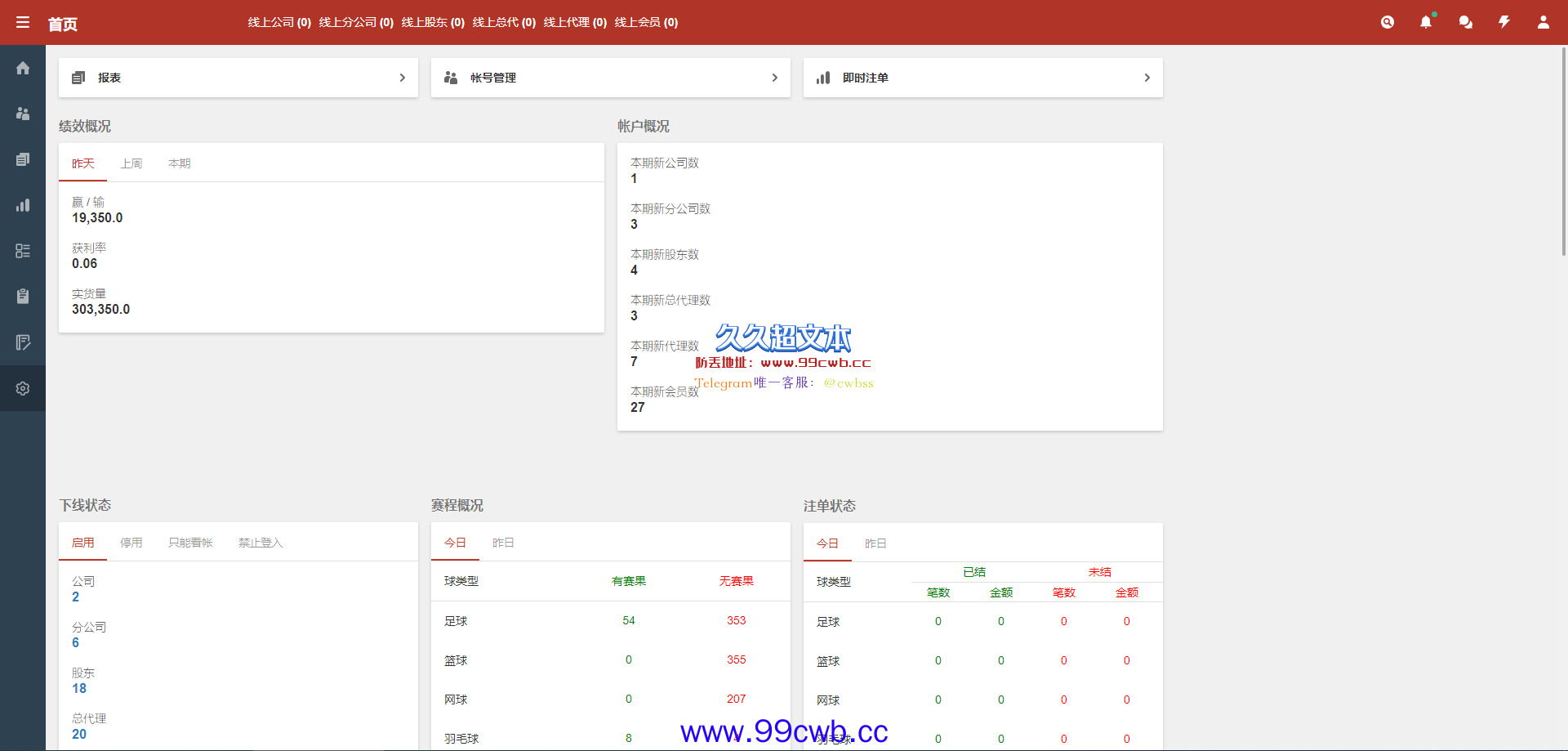Click 已结 column header in 注单状态

(x=974, y=572)
